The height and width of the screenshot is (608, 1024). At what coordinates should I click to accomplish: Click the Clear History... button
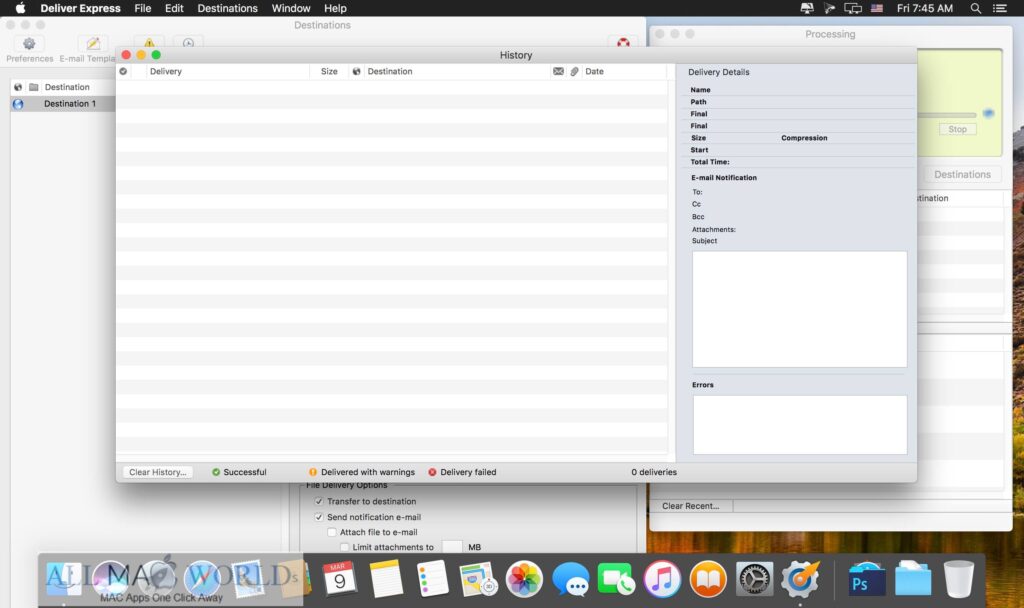(x=157, y=472)
